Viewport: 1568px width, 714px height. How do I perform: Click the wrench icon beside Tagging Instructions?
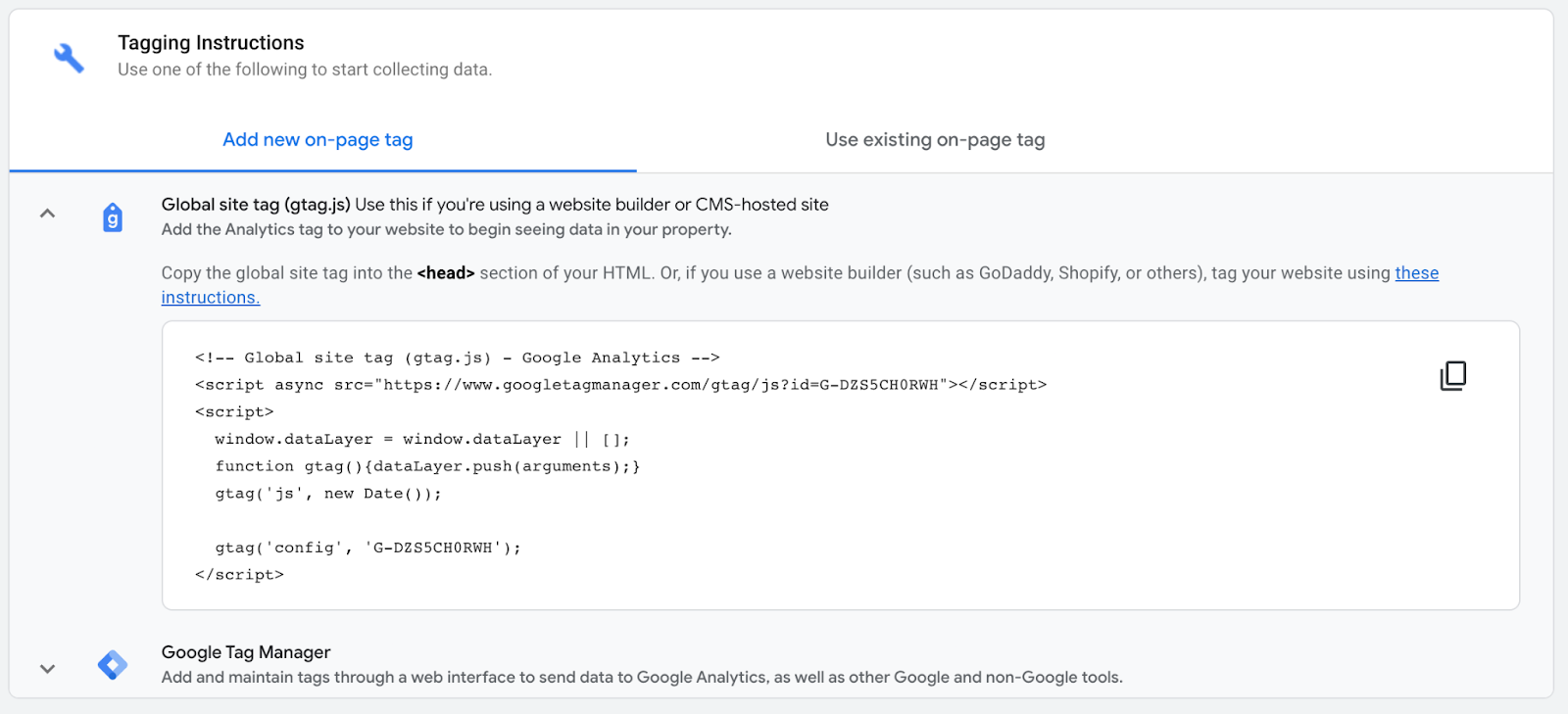(x=69, y=58)
